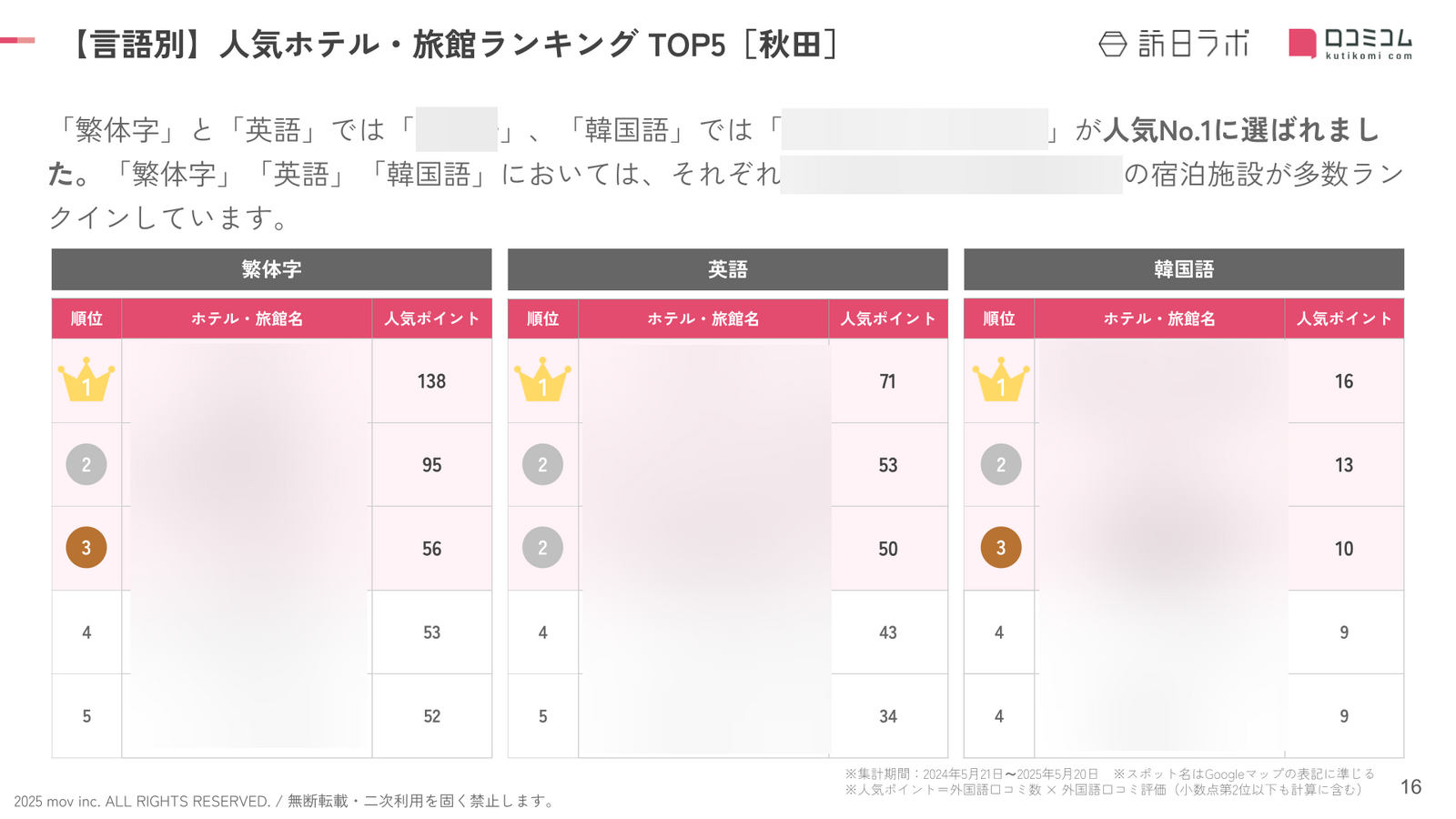1456x819 pixels.
Task: Click the 訪日ラボ logo
Action: click(x=1174, y=44)
